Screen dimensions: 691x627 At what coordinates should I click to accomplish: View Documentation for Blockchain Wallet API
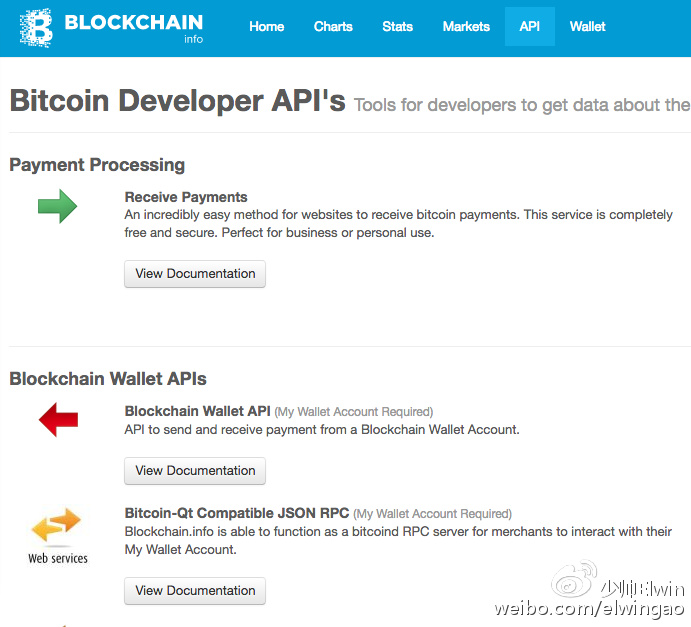coord(195,471)
